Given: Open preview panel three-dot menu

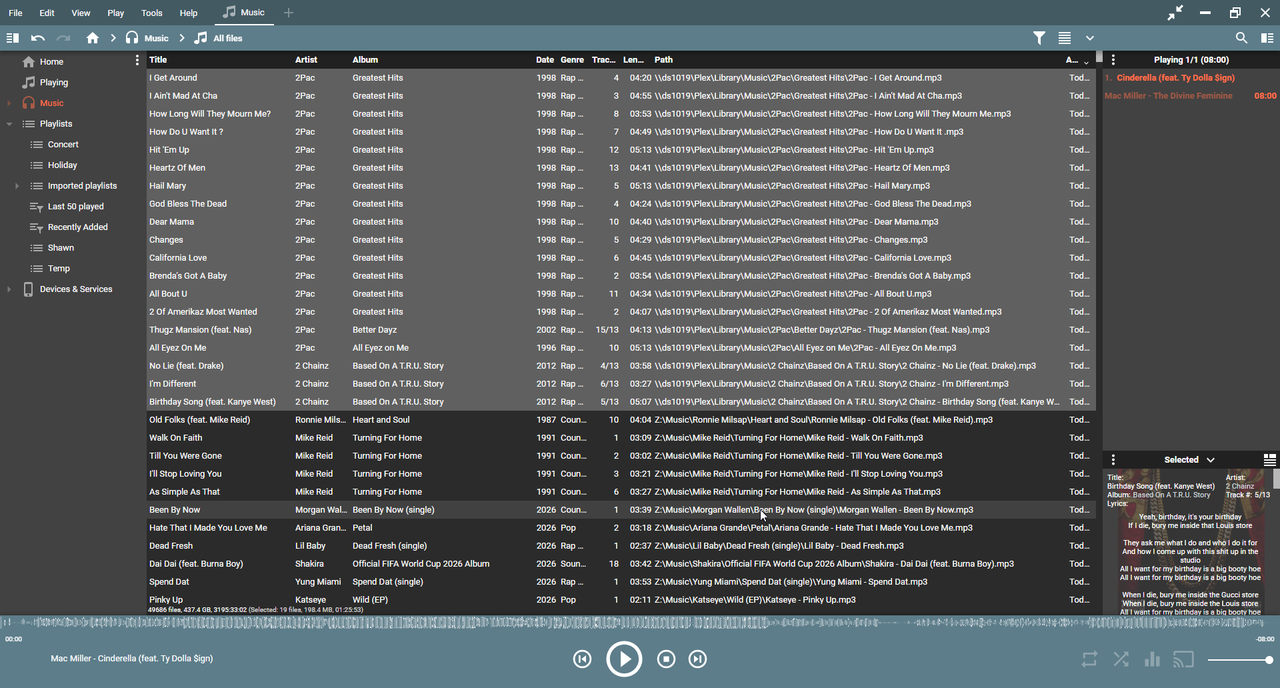Looking at the screenshot, I should (1113, 460).
